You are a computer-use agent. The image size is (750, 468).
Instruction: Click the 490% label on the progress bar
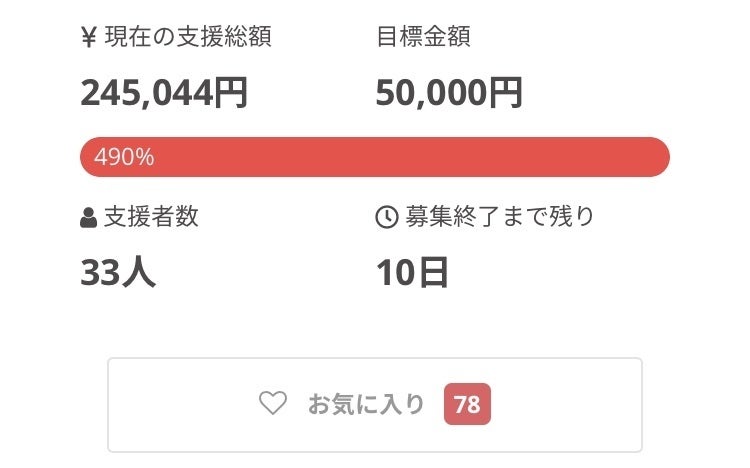tap(124, 157)
